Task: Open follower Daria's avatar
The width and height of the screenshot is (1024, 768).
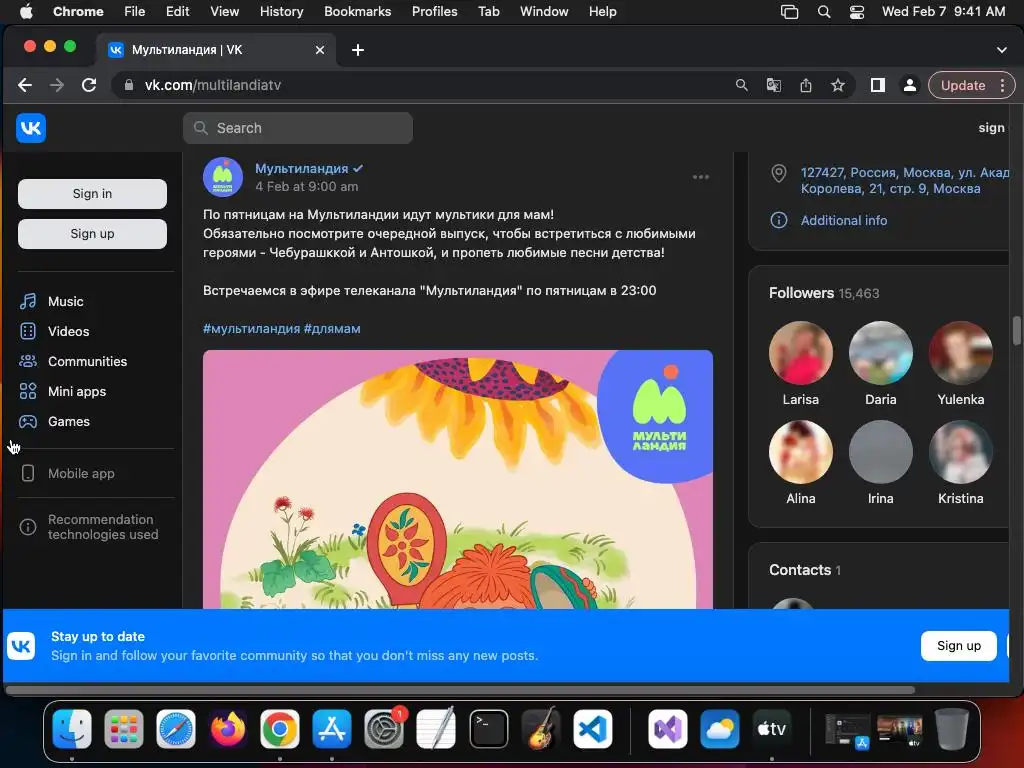Action: pyautogui.click(x=880, y=353)
